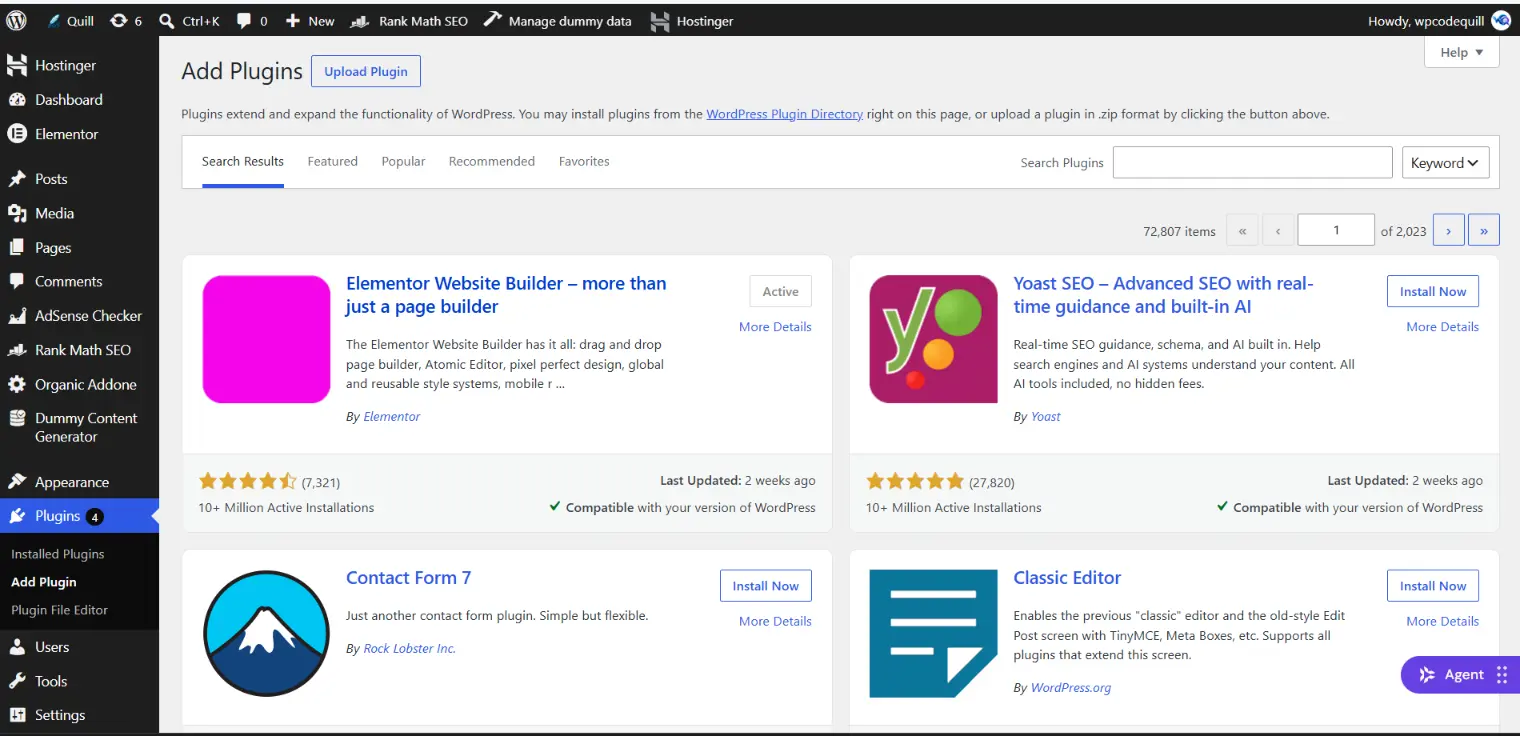Switch to the Featured tab
The image size is (1520, 736).
point(333,161)
